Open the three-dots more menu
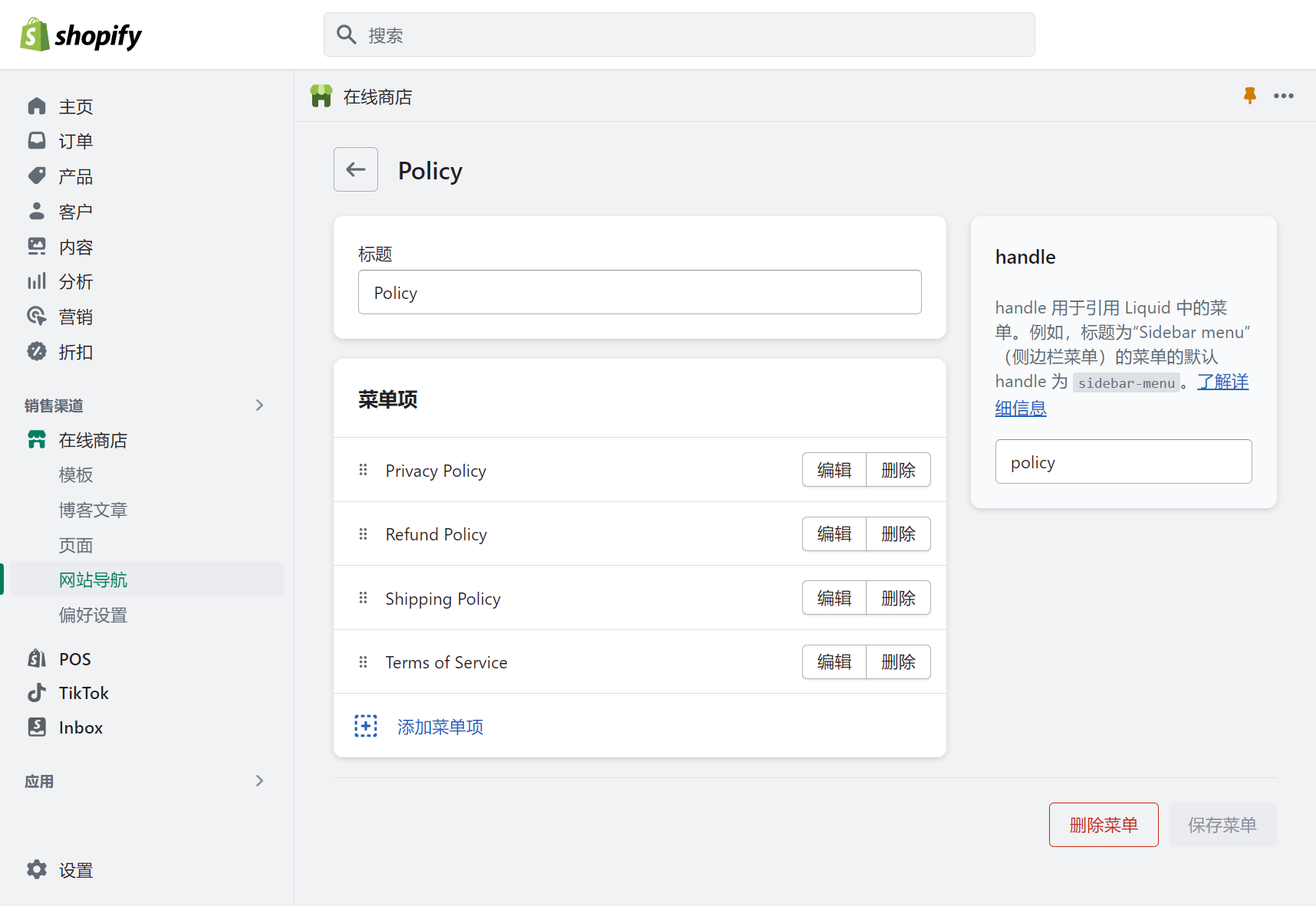 pyautogui.click(x=1284, y=96)
